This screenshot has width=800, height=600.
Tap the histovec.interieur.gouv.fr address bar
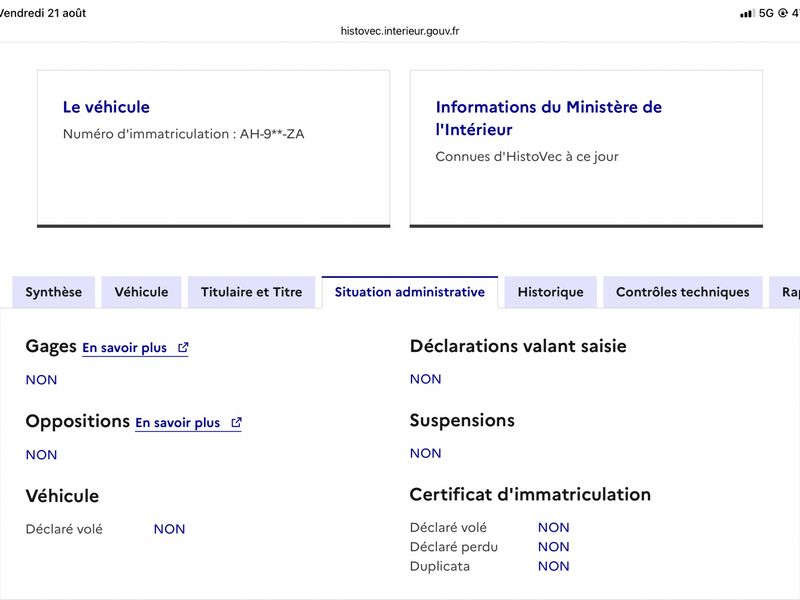[400, 31]
